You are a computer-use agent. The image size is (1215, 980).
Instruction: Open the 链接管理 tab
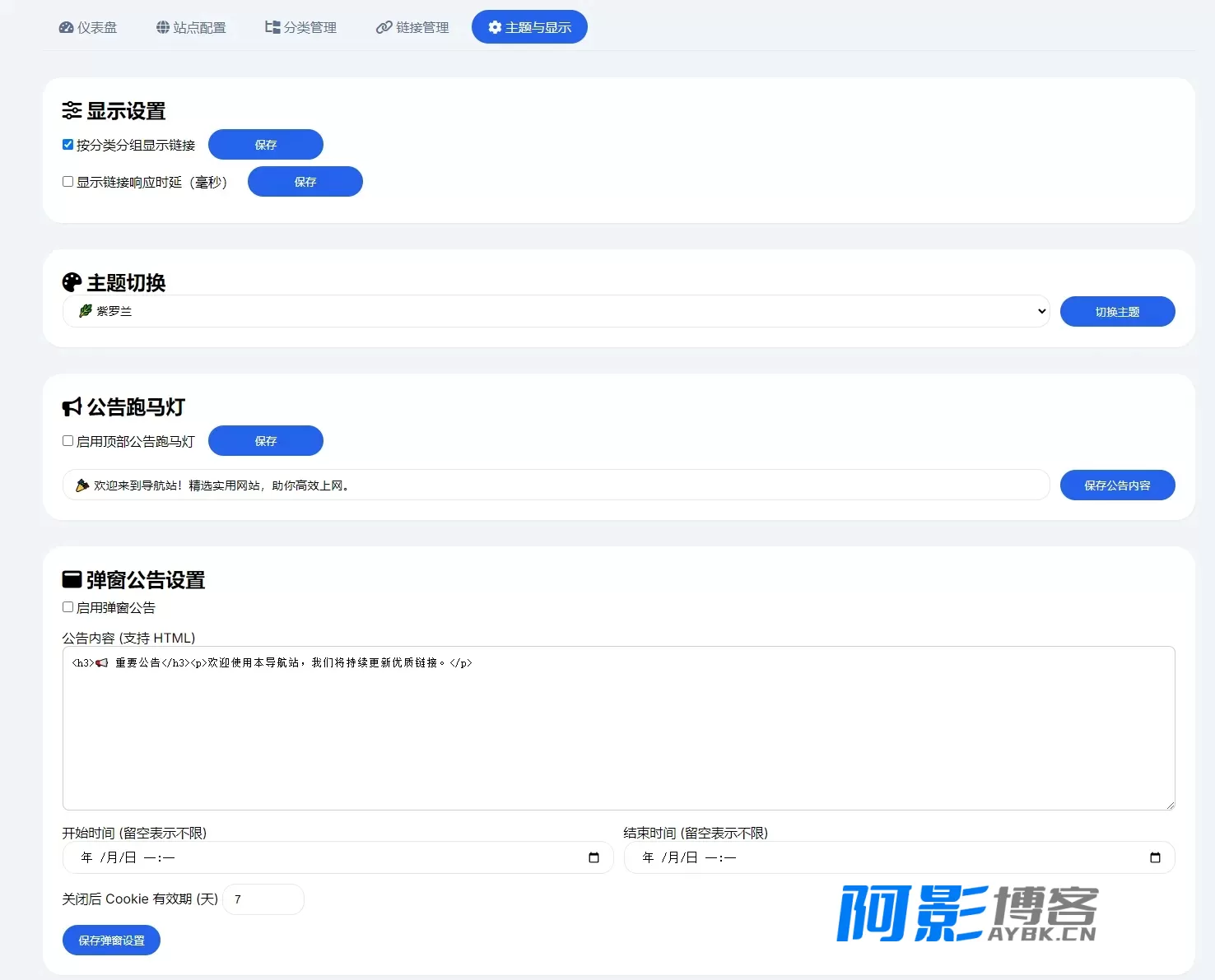[412, 27]
